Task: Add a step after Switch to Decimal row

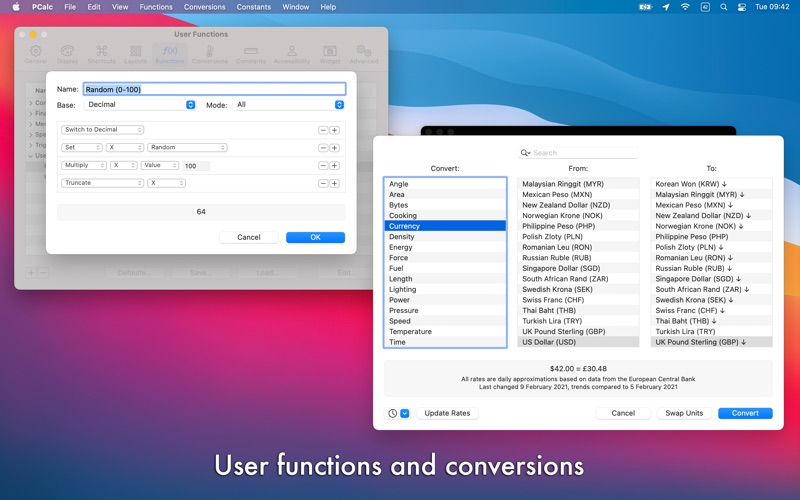Action: click(335, 130)
